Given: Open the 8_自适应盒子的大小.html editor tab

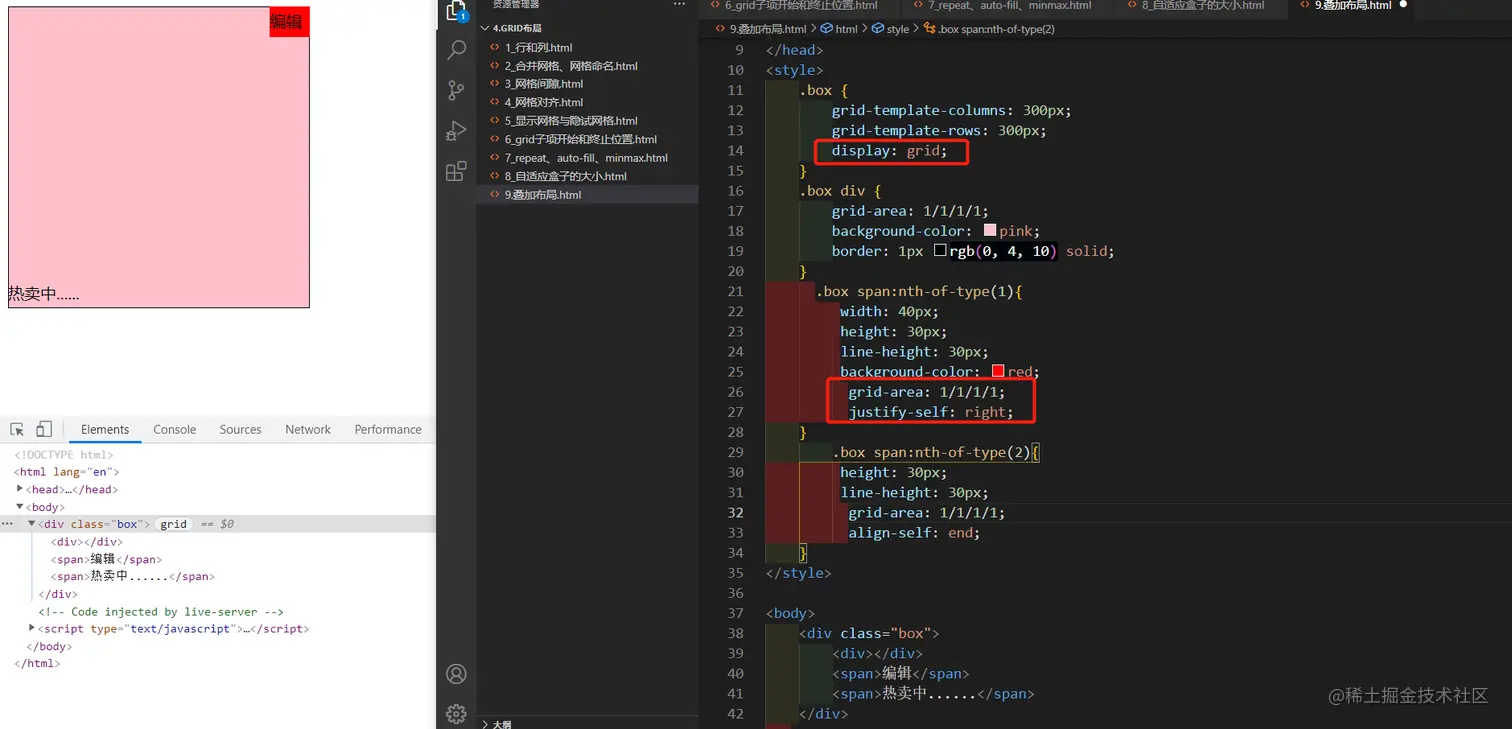Looking at the screenshot, I should (1201, 6).
